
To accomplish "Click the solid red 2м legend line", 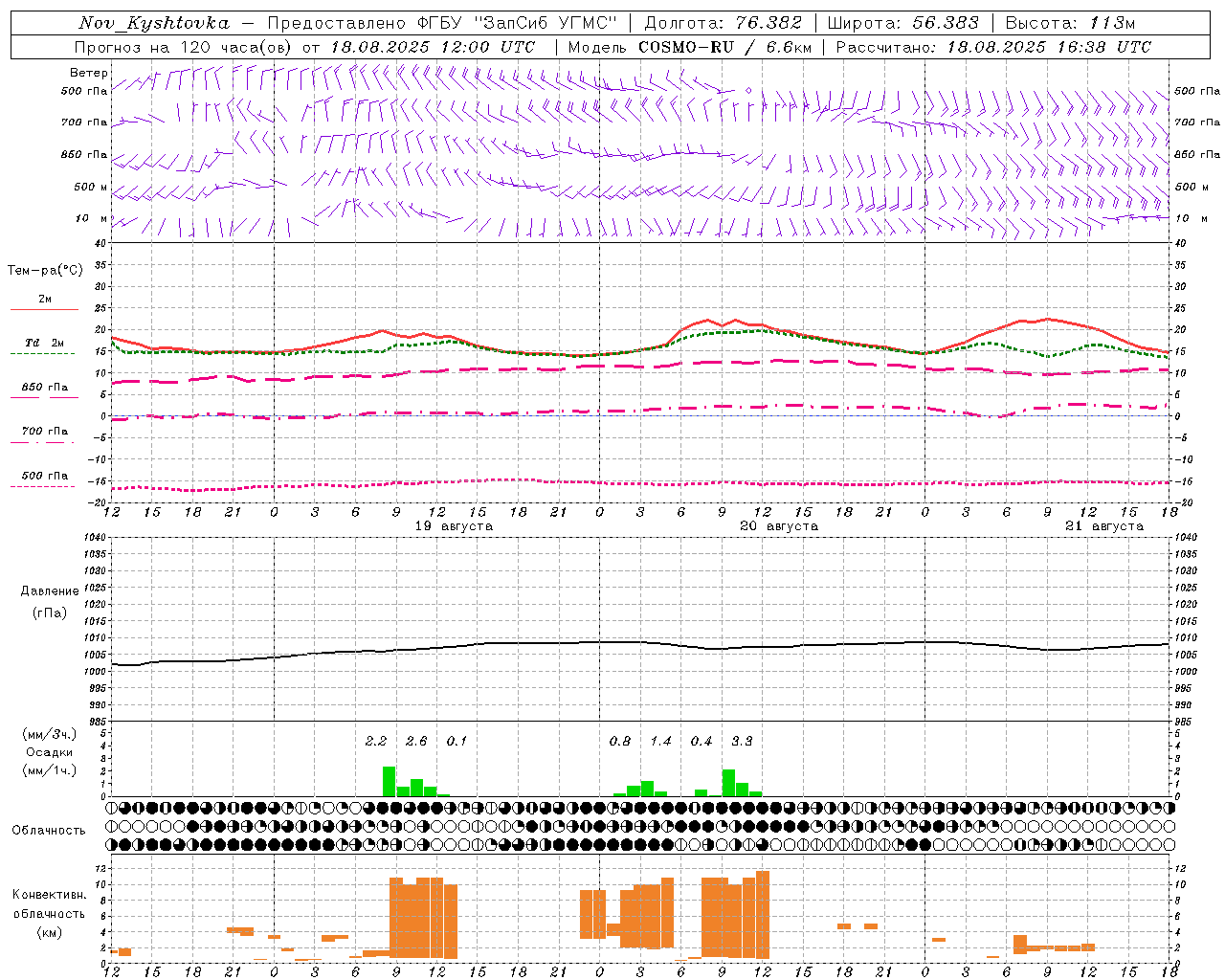I will 44,309.
